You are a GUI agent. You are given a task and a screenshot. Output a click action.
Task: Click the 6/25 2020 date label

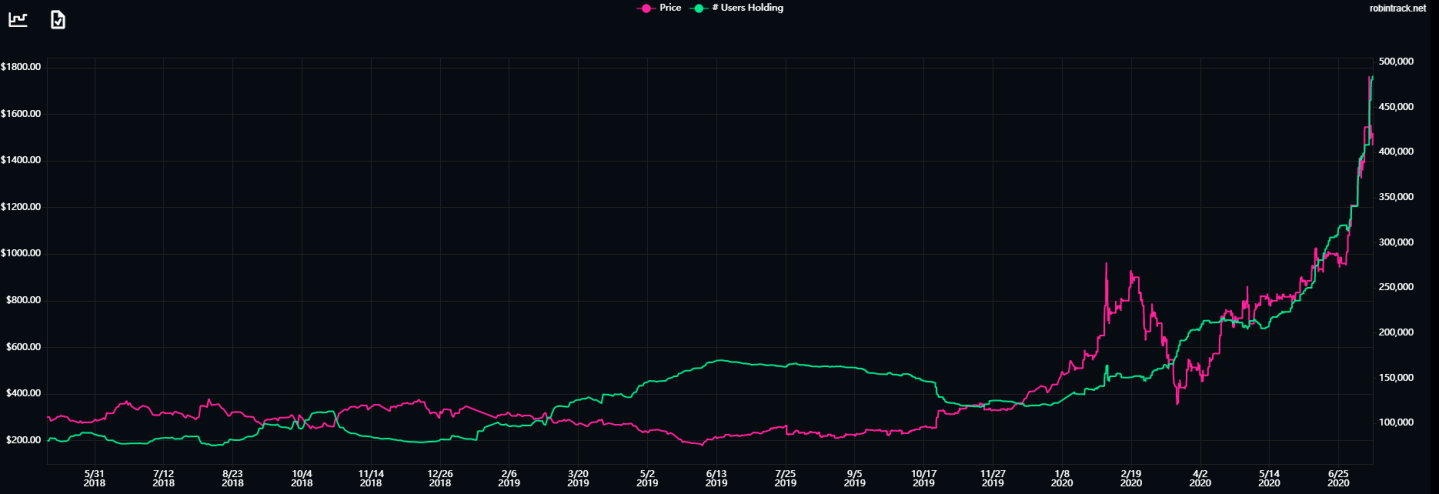pos(1339,478)
